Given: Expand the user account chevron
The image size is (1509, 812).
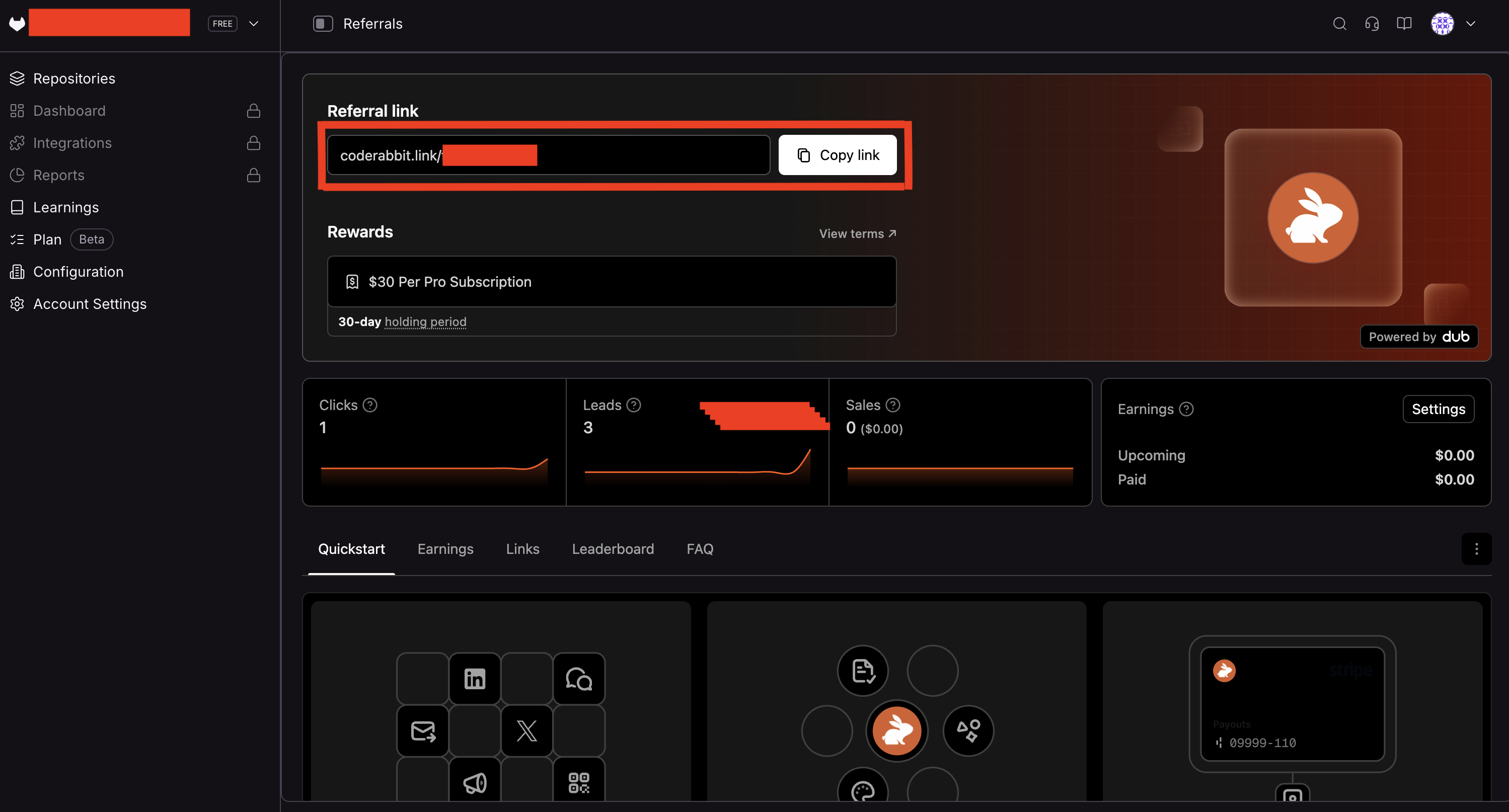Looking at the screenshot, I should click(x=1470, y=24).
